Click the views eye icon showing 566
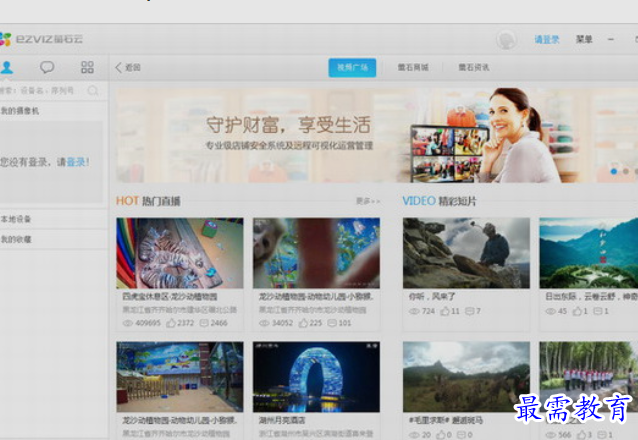The height and width of the screenshot is (440, 638). click(551, 435)
